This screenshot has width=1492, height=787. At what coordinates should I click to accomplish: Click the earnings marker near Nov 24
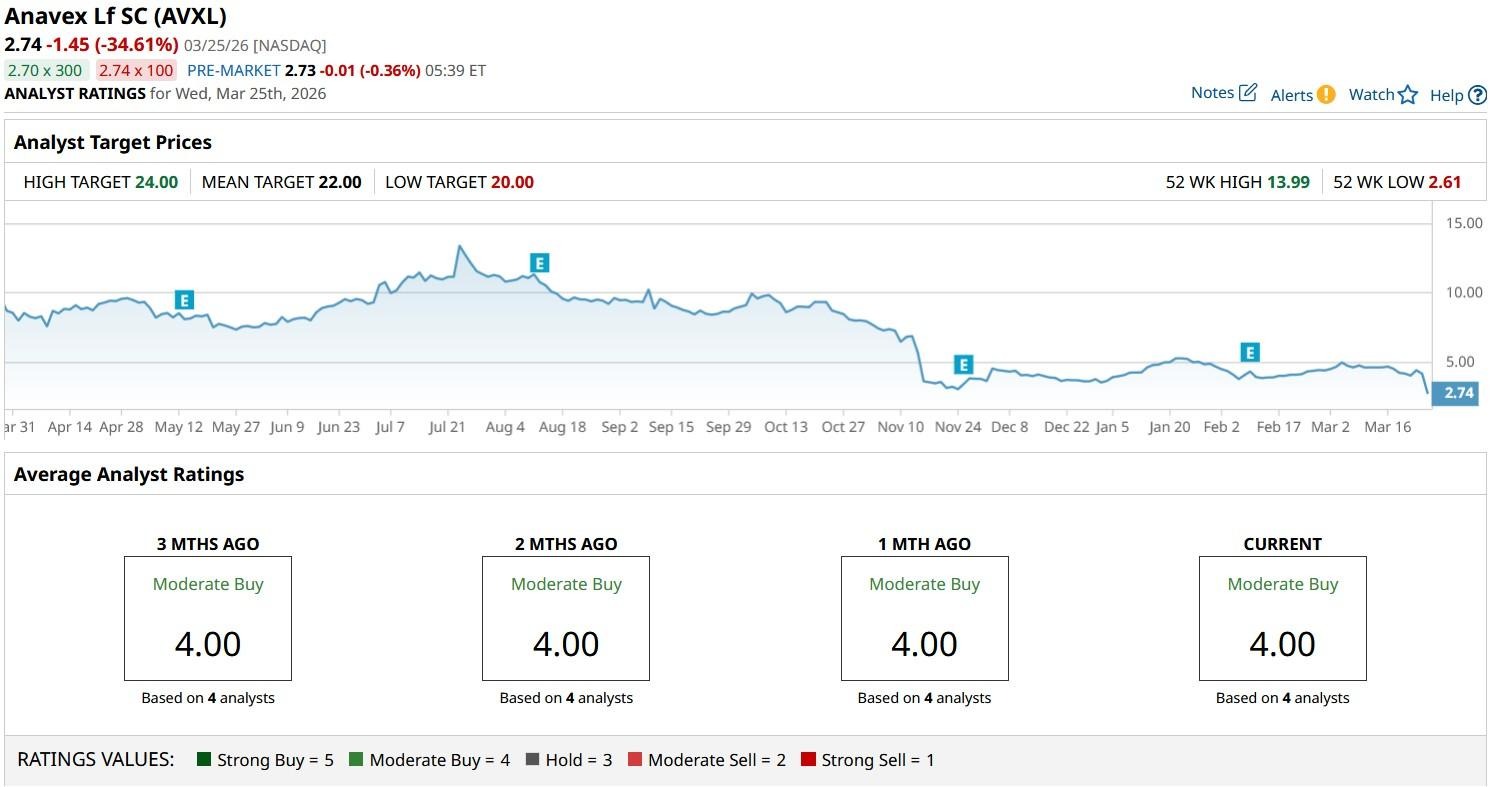(963, 365)
